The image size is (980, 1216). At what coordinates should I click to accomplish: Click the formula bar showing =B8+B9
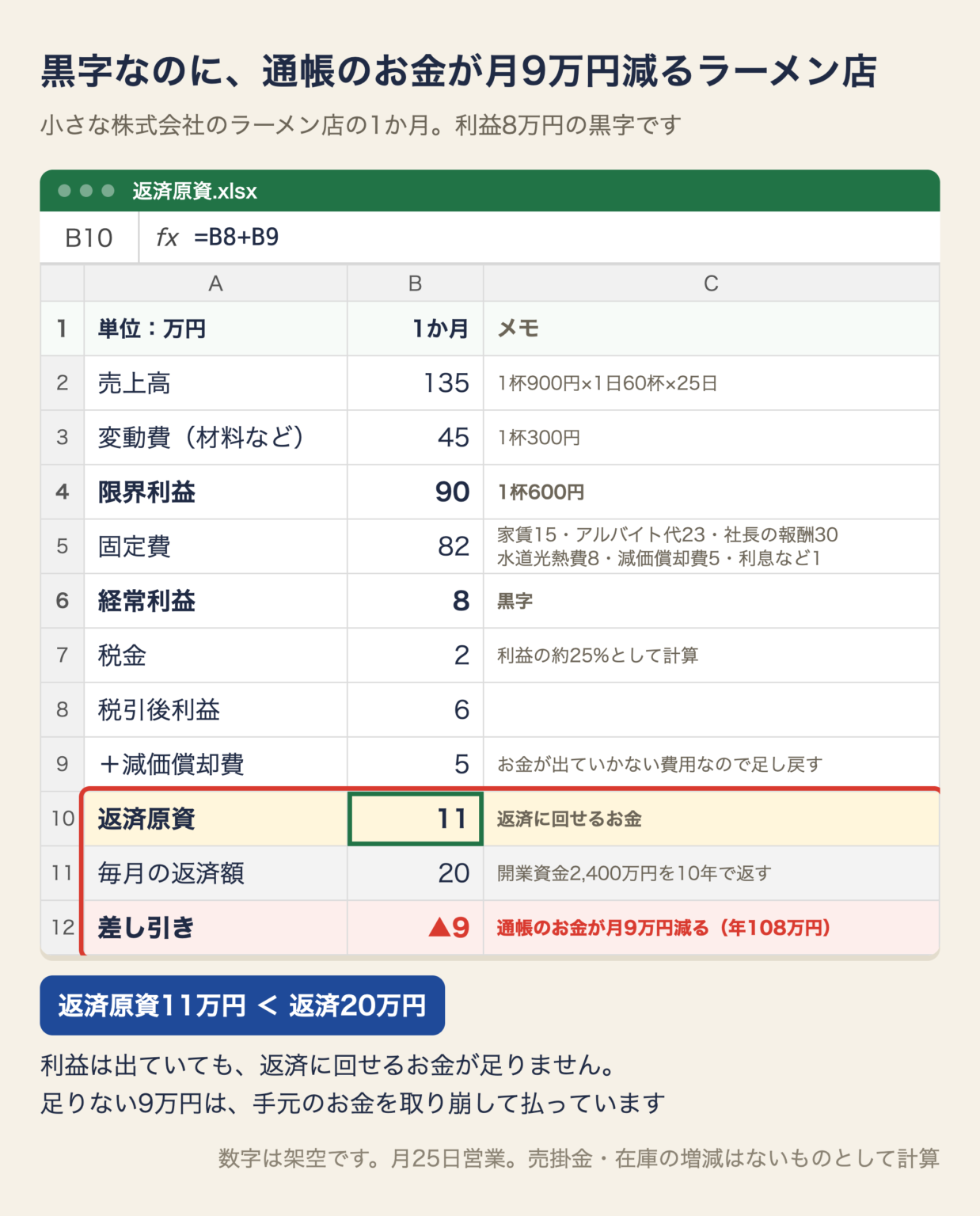point(539,237)
